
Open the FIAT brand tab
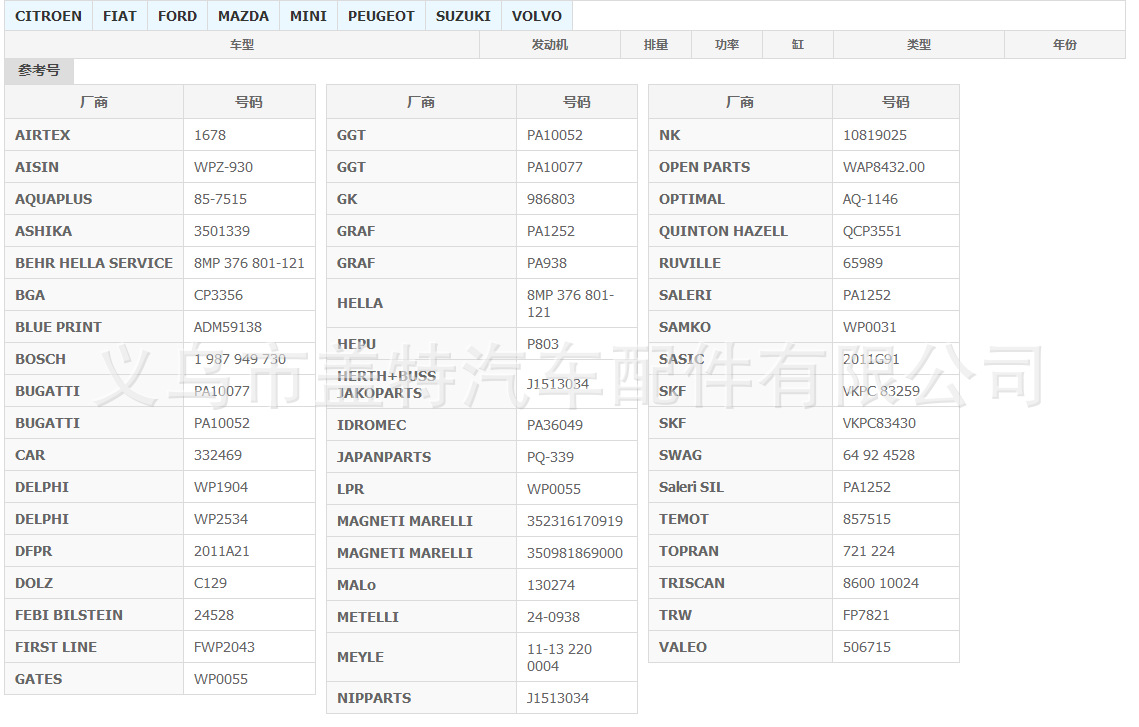coord(120,16)
